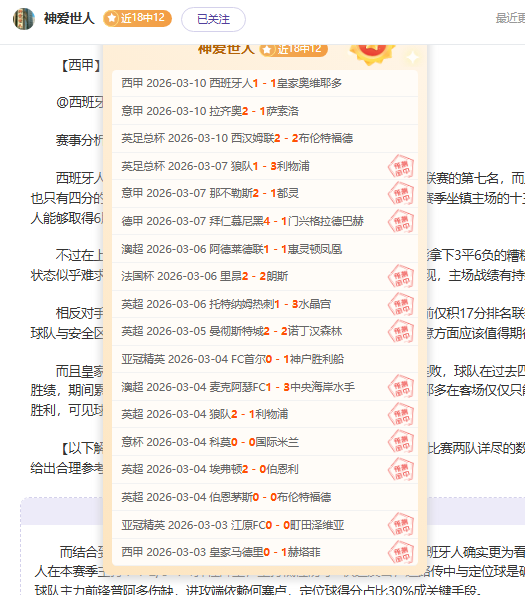Image resolution: width=525 pixels, height=595 pixels.
Task: Click hit stamp on 皇家马德里 0-1 赫塔菲 row
Action: point(401,553)
